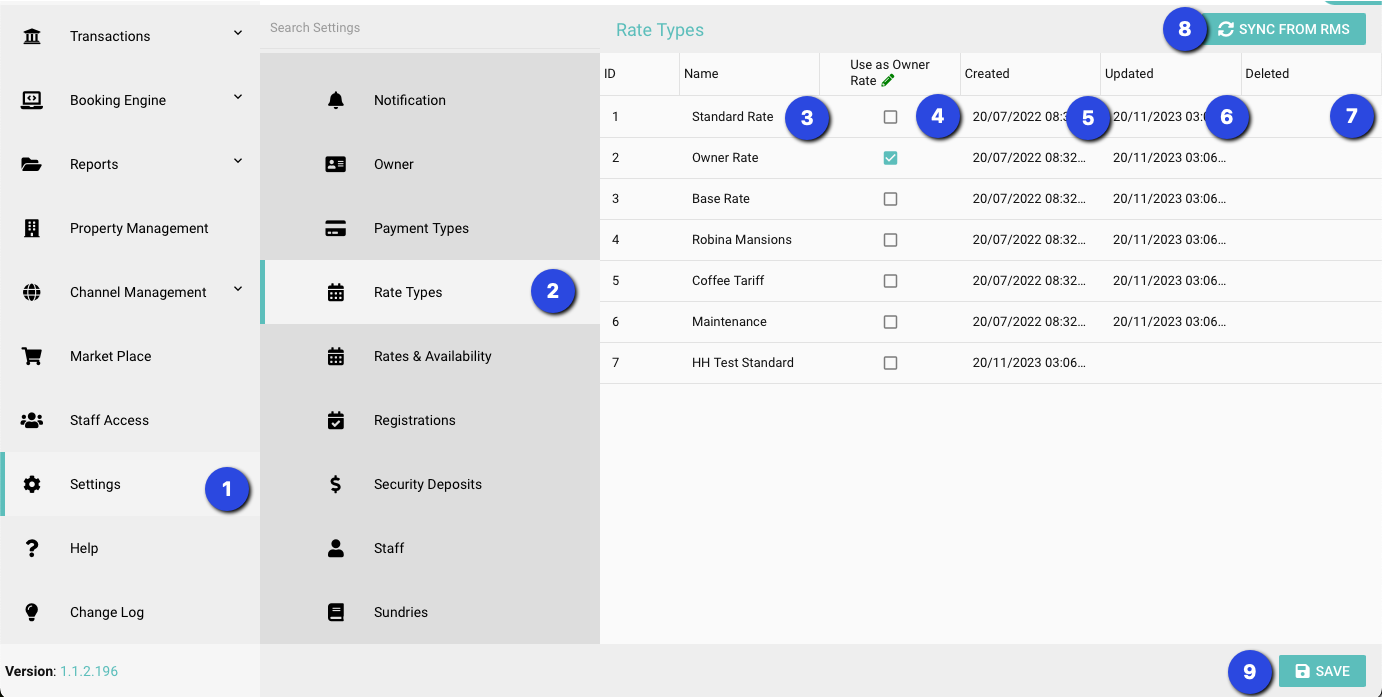Tick the checkbox for Coffee Tariff
1382x697 pixels.
coord(890,281)
